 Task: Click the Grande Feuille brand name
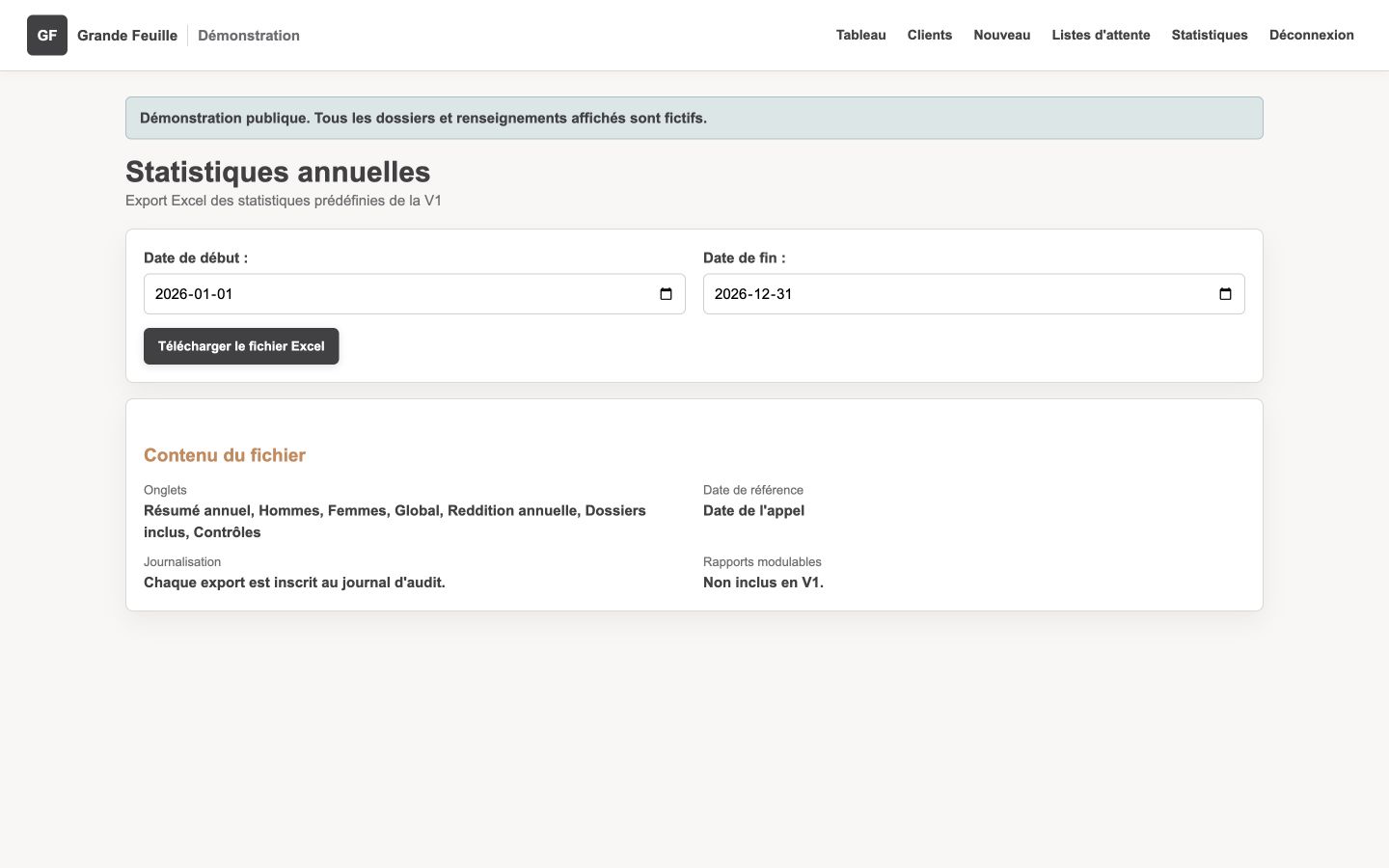coord(127,35)
